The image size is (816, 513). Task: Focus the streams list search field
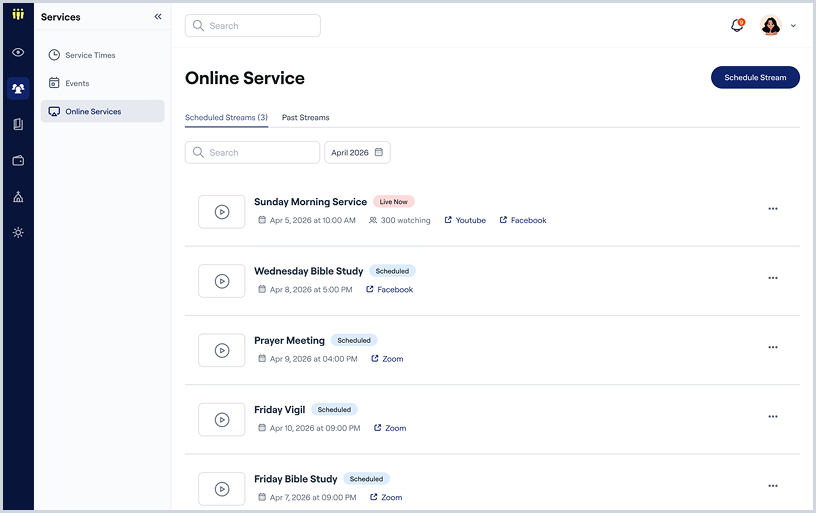(x=252, y=152)
